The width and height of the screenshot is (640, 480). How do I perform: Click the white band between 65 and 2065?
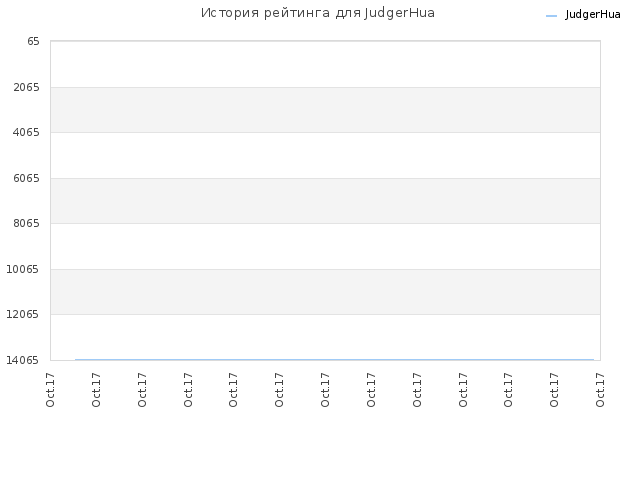coord(325,64)
